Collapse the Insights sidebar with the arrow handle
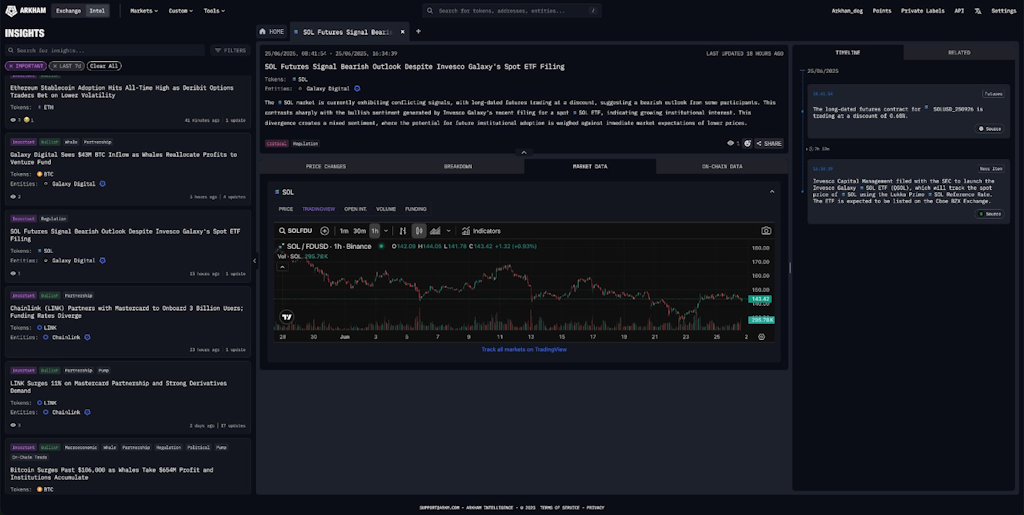This screenshot has width=1024, height=515. 255,261
